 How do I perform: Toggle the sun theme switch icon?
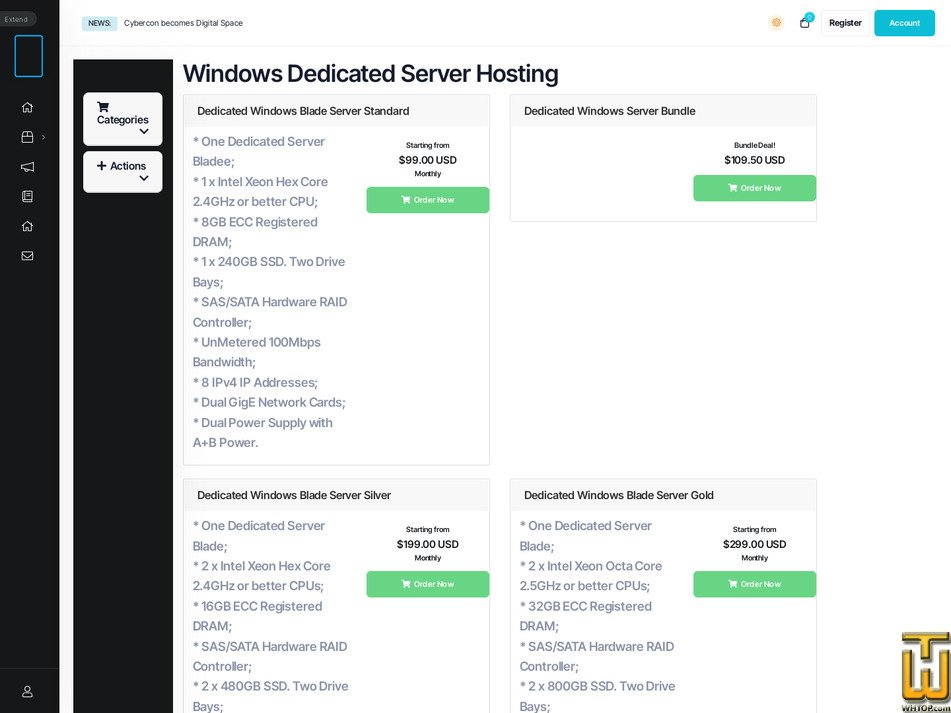(x=776, y=23)
